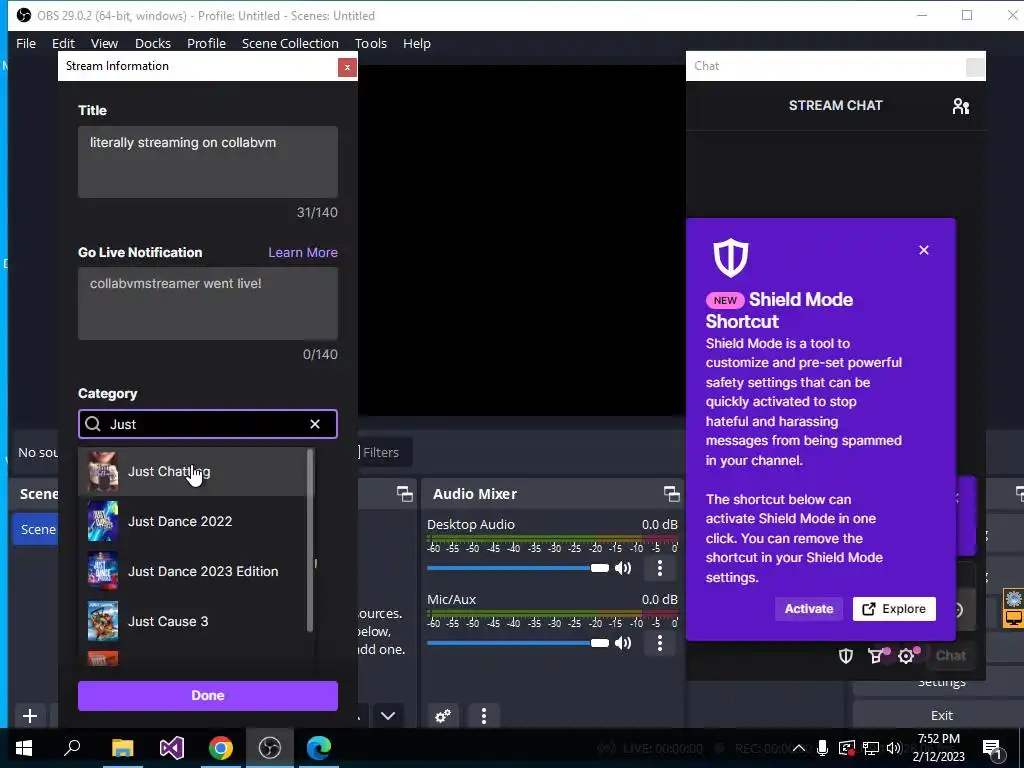Viewport: 1024px width, 768px height.
Task: Click the Chat send button
Action: point(950,656)
